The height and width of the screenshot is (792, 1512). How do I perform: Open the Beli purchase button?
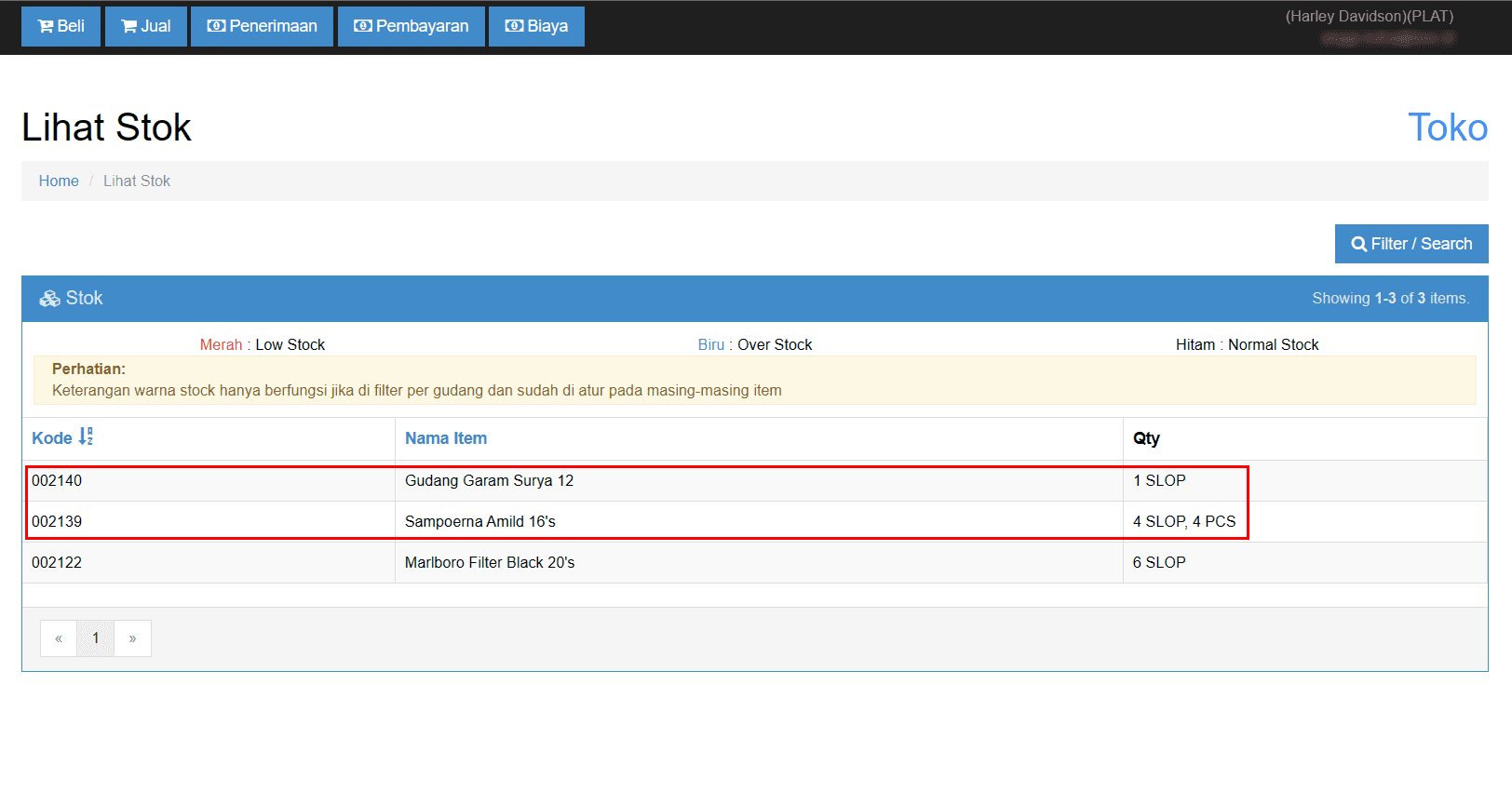61,26
